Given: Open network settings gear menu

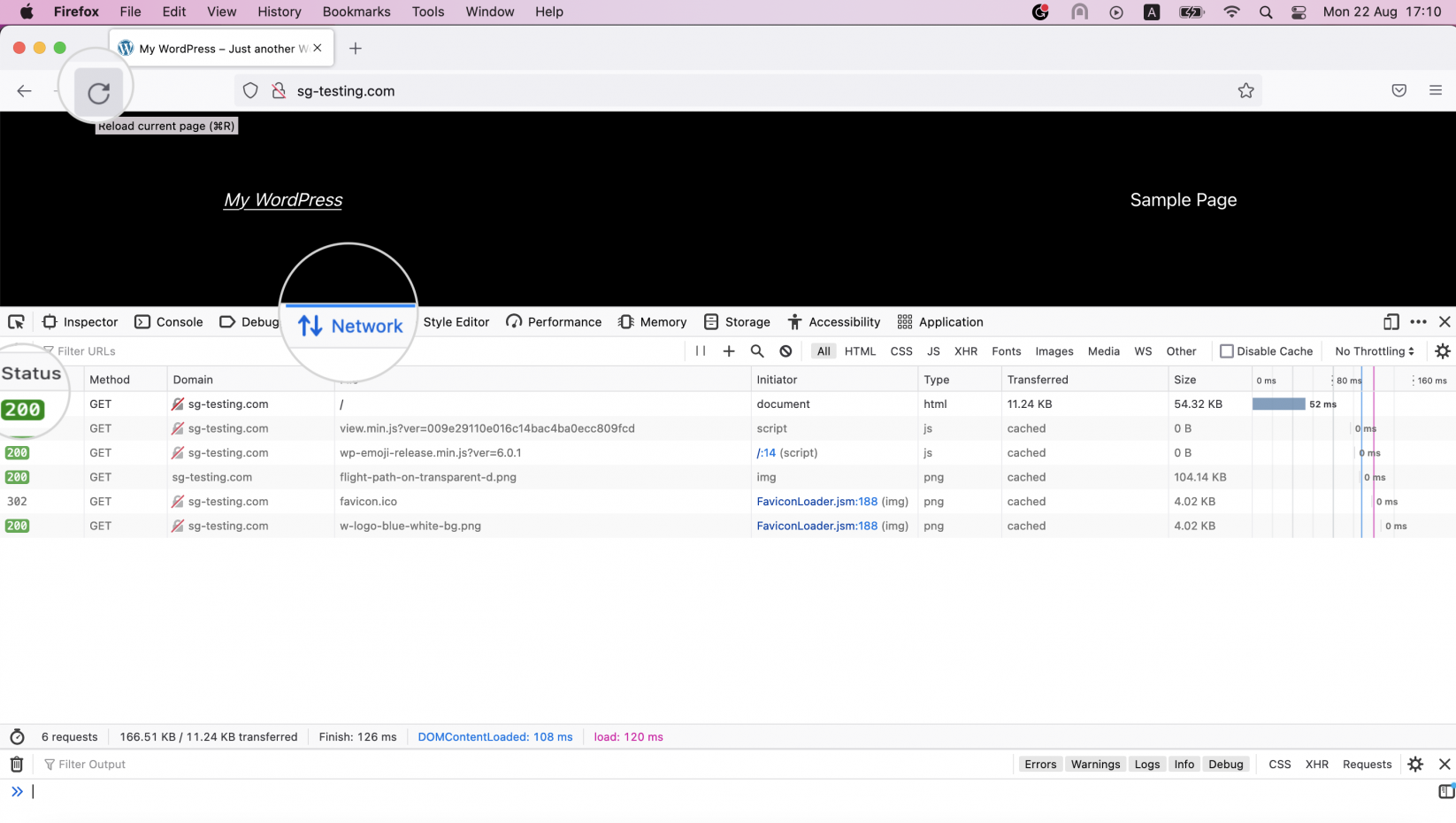Looking at the screenshot, I should click(x=1442, y=351).
